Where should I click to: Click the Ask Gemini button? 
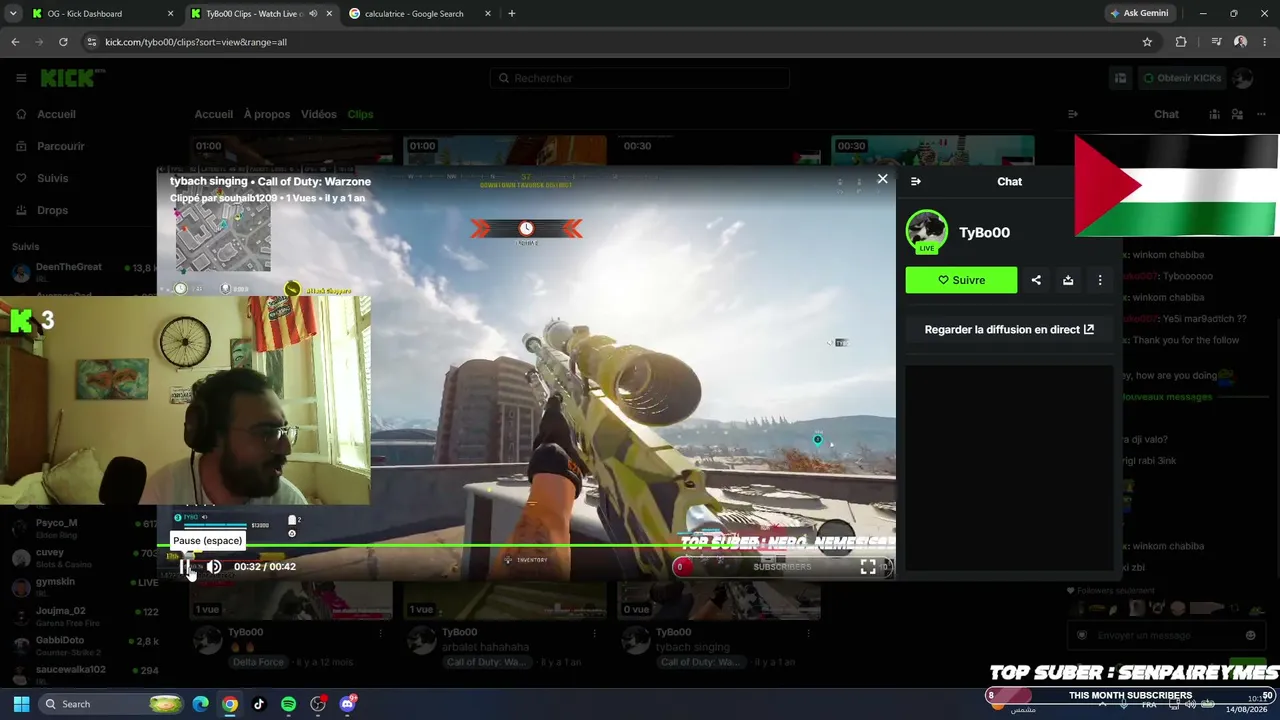click(1139, 14)
